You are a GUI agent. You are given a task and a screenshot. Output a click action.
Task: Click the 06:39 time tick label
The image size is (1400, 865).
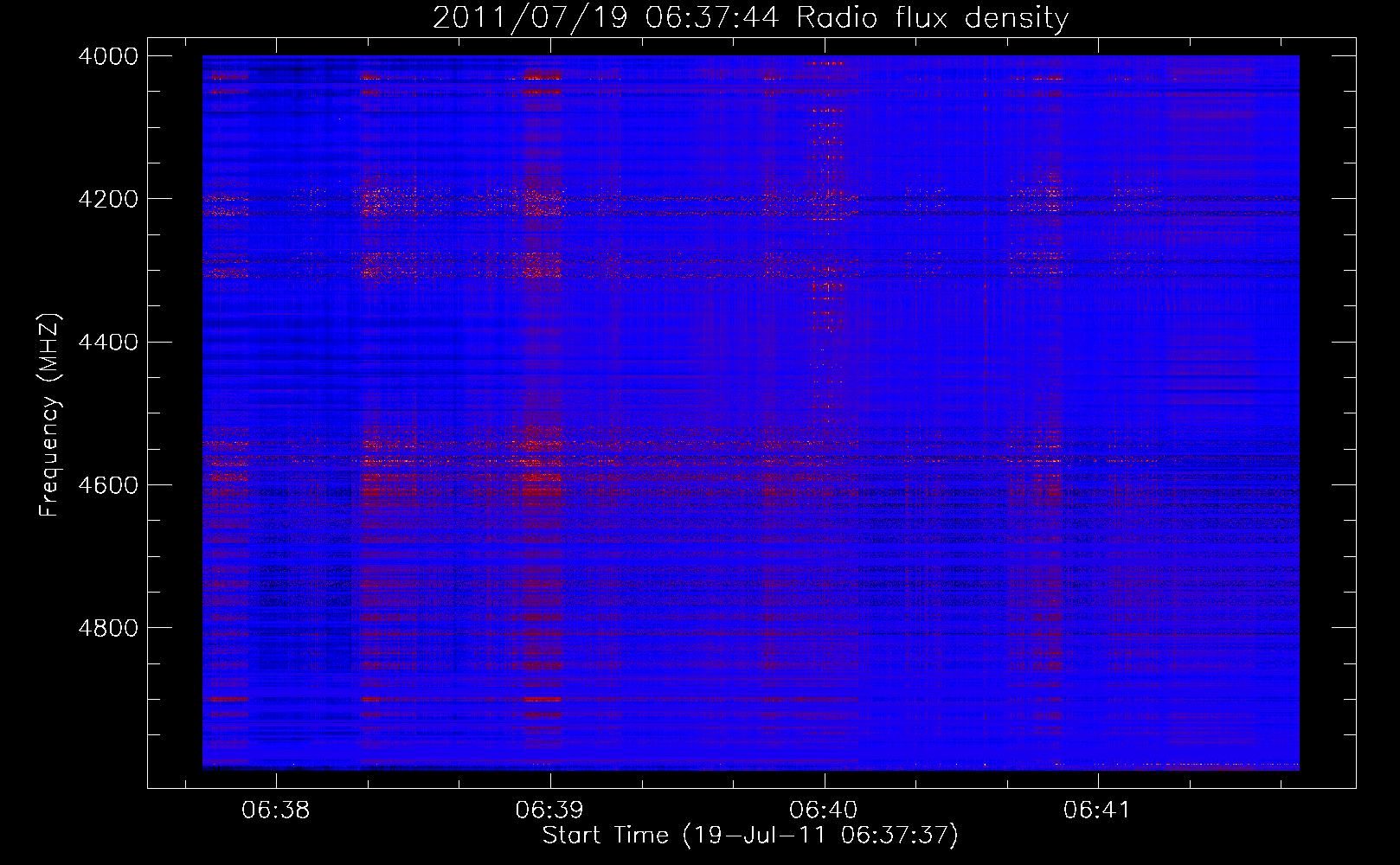tap(549, 811)
